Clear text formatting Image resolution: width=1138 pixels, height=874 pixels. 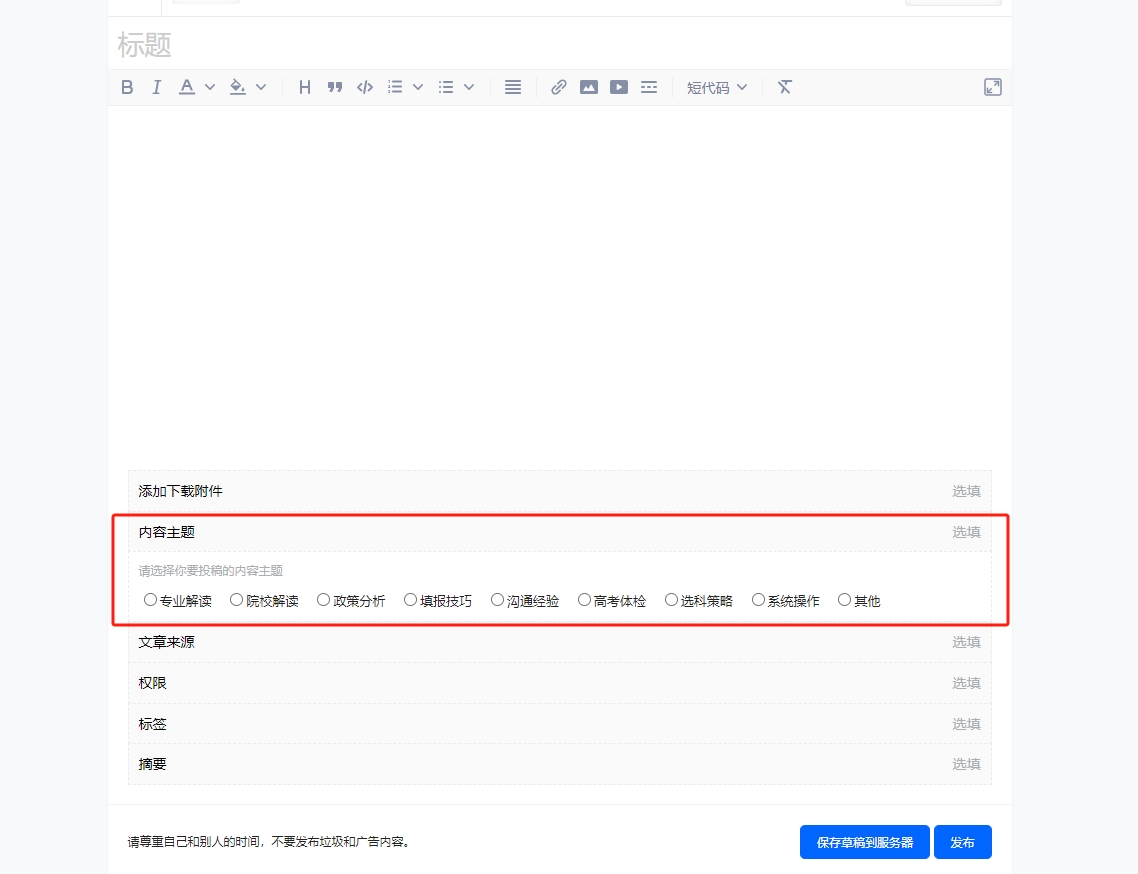point(785,87)
